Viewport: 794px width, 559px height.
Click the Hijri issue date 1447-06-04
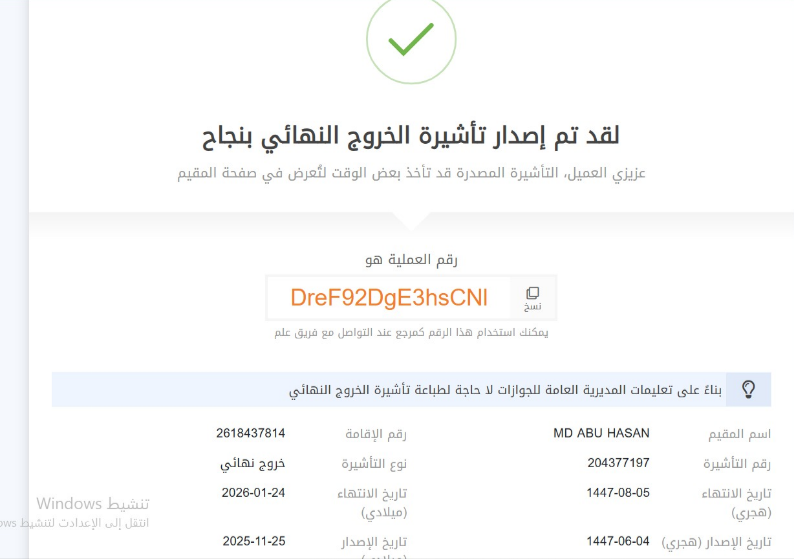pyautogui.click(x=618, y=541)
